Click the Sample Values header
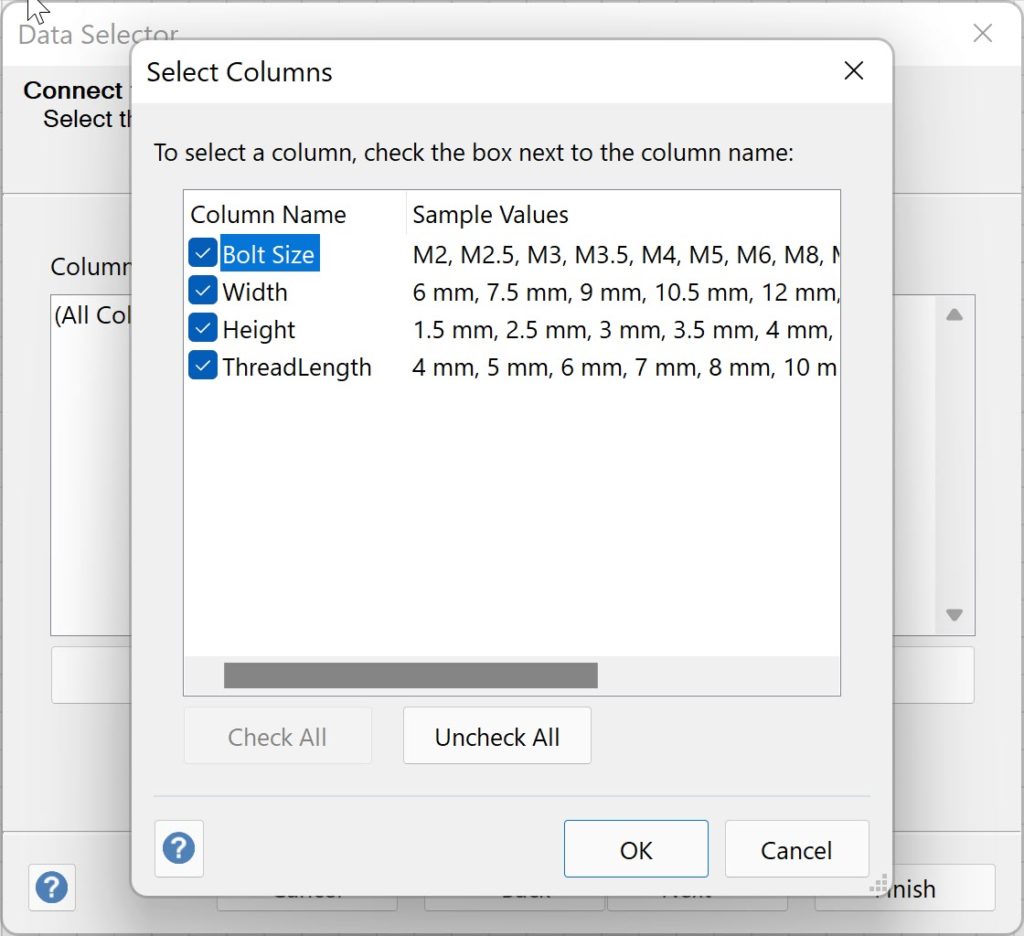1024x936 pixels. click(x=490, y=215)
